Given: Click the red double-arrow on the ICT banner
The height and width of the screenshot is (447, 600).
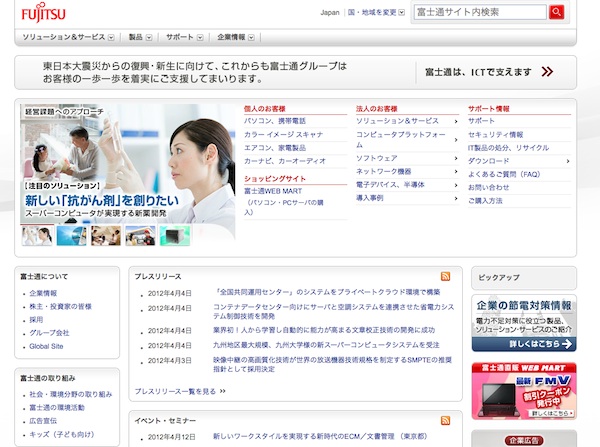Looking at the screenshot, I should [547, 72].
